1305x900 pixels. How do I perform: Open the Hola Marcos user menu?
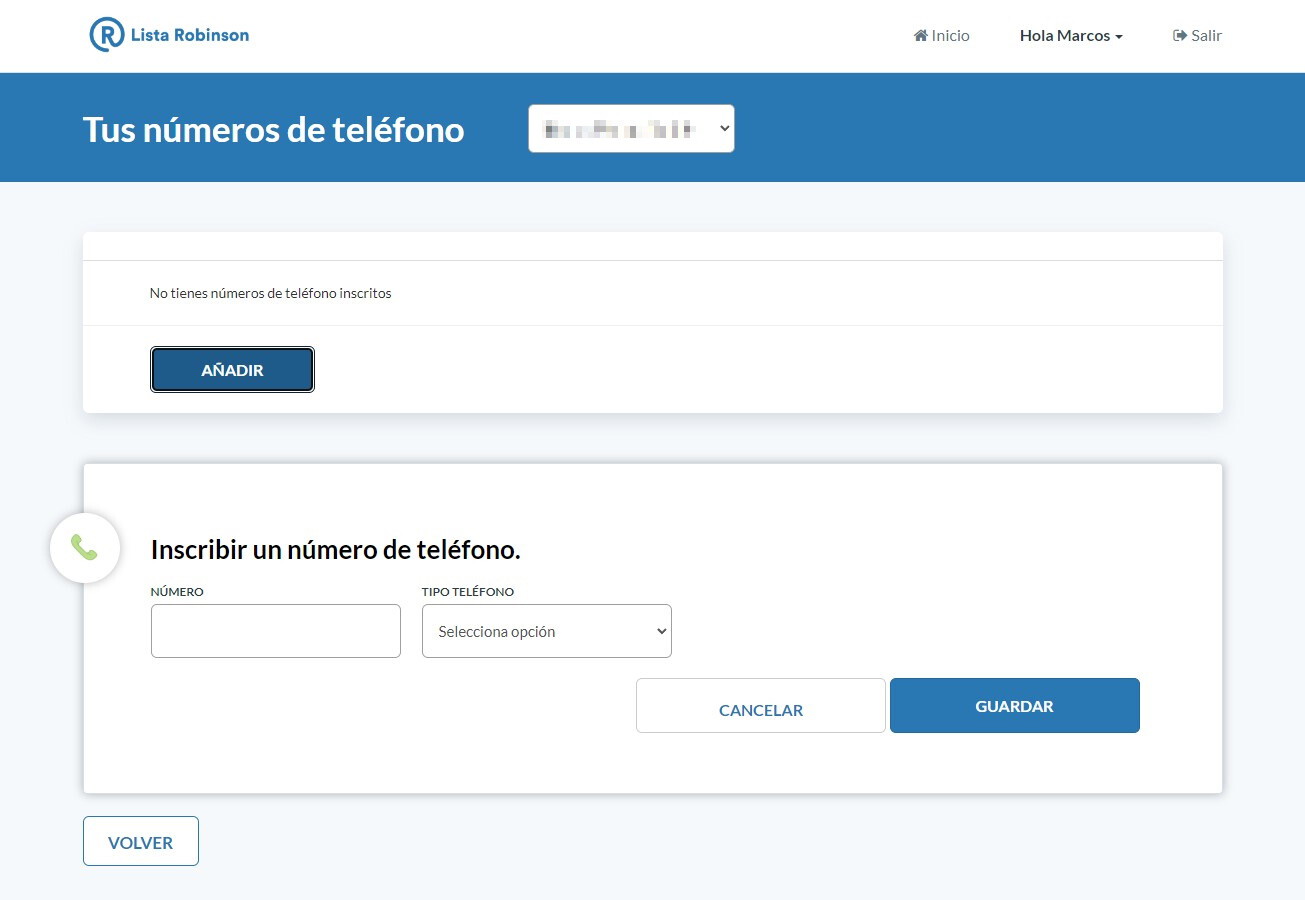click(x=1071, y=35)
